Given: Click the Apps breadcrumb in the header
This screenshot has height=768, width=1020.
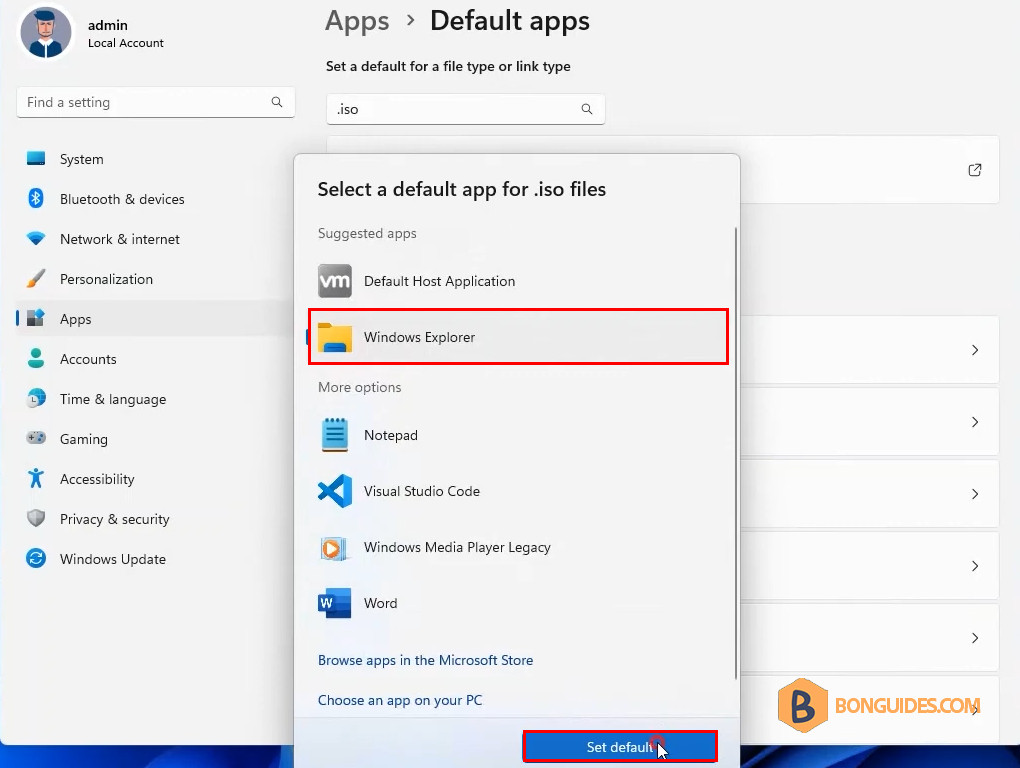Looking at the screenshot, I should pyautogui.click(x=357, y=21).
